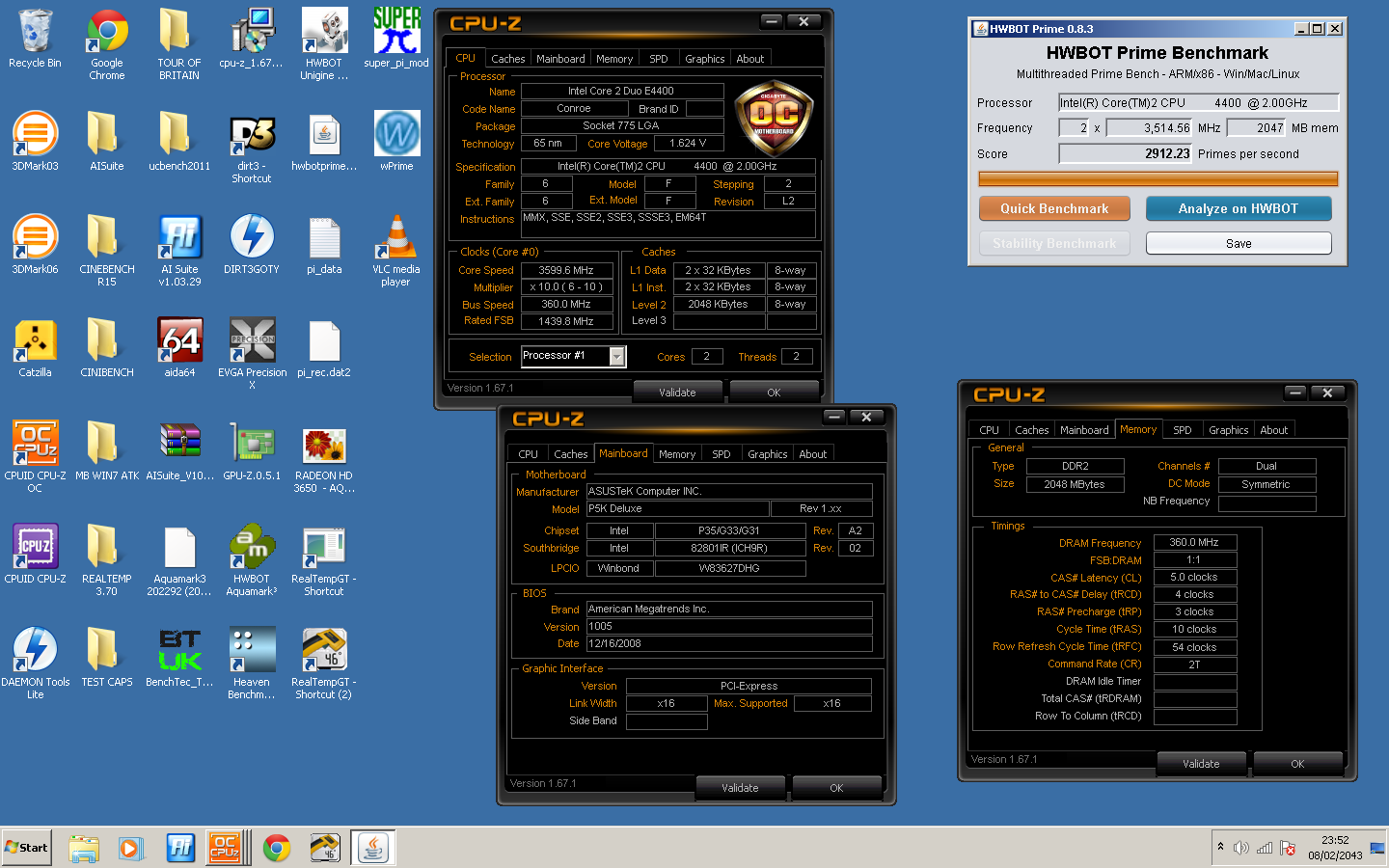The image size is (1389, 868).
Task: Click DRAM Frequency value 360.0 MHz
Action: point(1195,542)
